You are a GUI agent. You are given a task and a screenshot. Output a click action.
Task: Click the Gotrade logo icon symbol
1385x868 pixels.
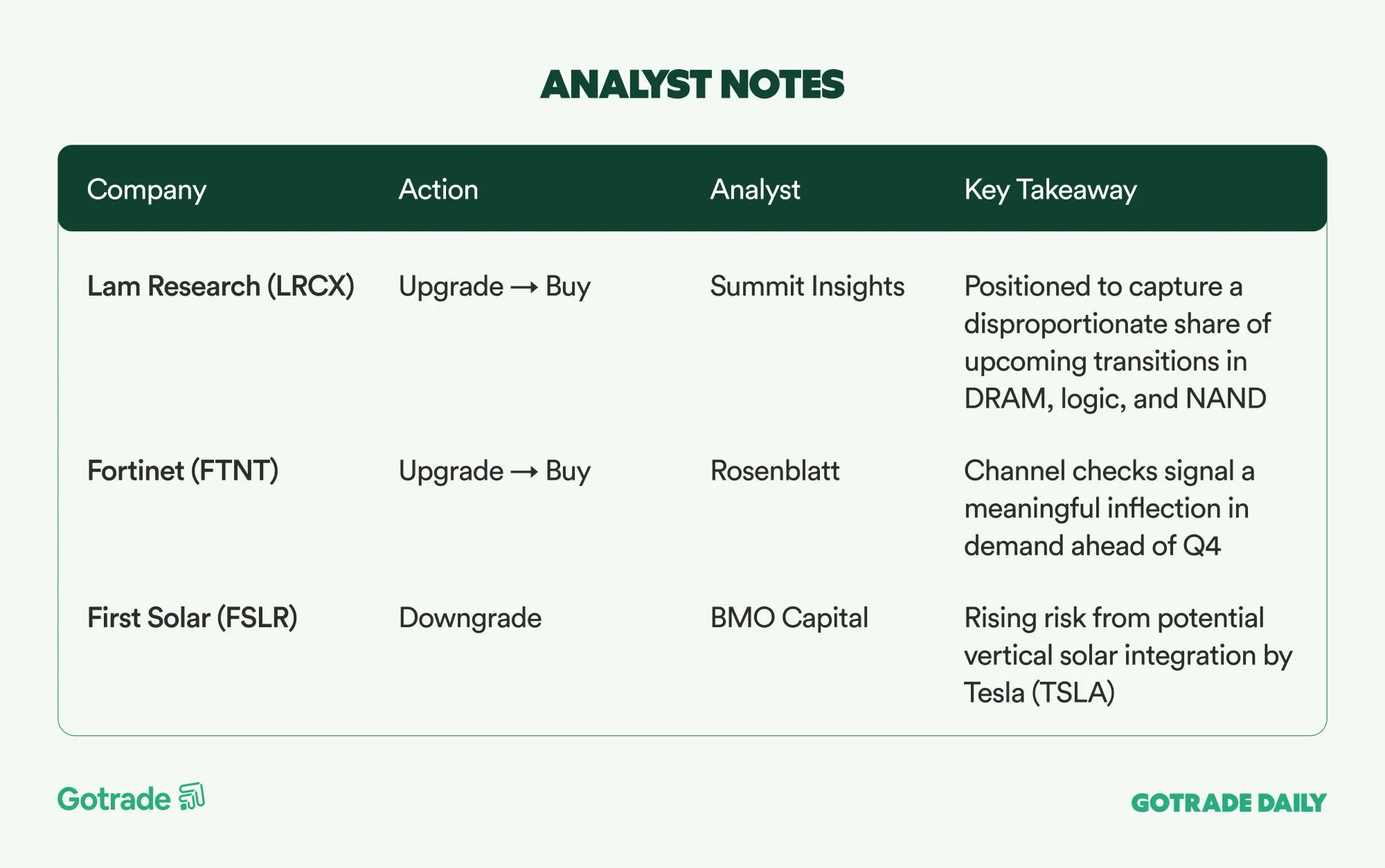[192, 797]
